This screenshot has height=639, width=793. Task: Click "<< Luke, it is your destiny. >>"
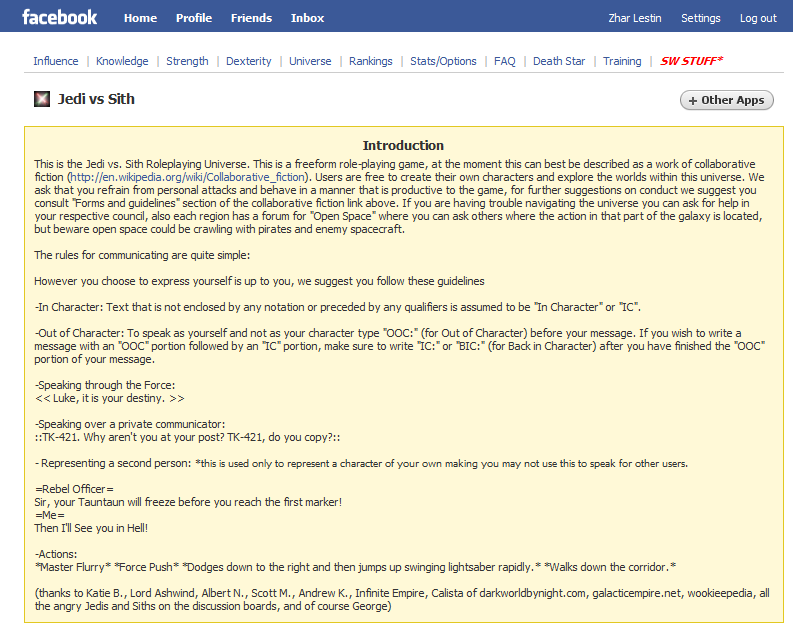coord(110,398)
